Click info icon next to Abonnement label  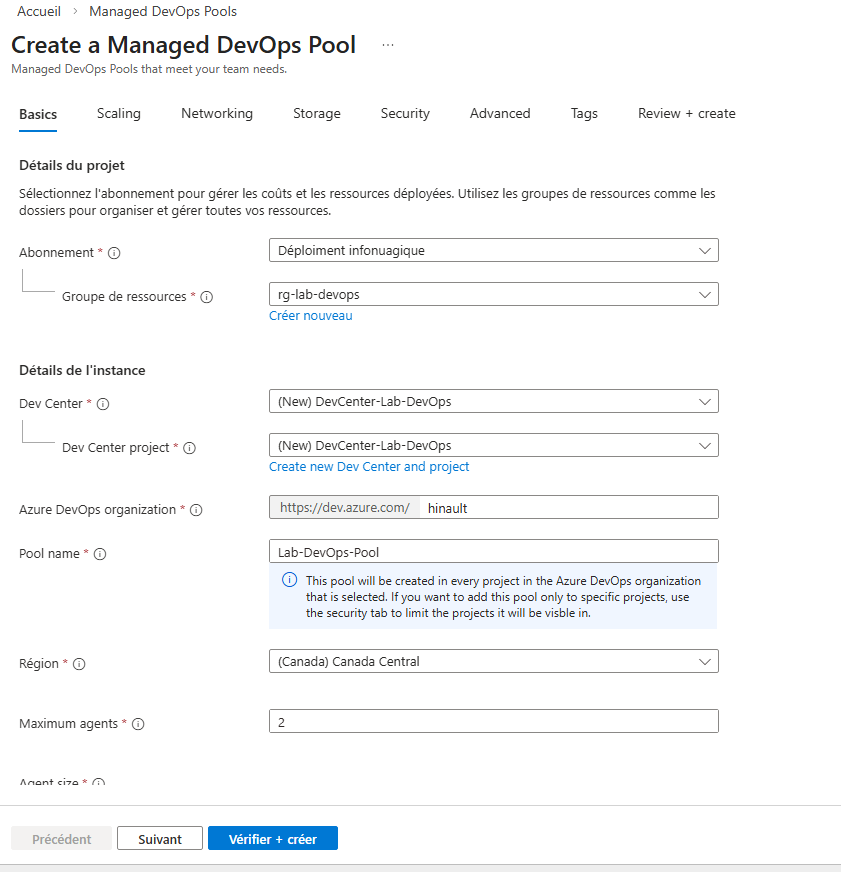[114, 253]
